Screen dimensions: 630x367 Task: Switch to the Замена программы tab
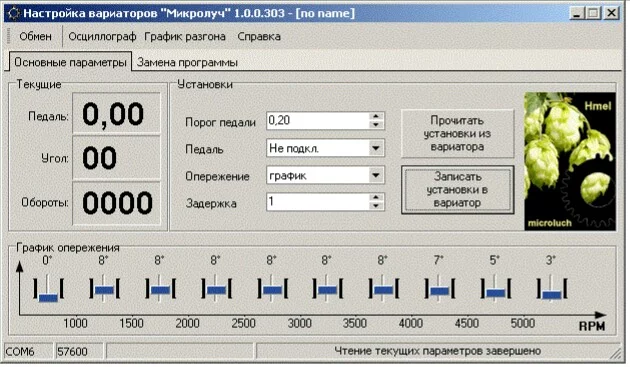coord(187,62)
